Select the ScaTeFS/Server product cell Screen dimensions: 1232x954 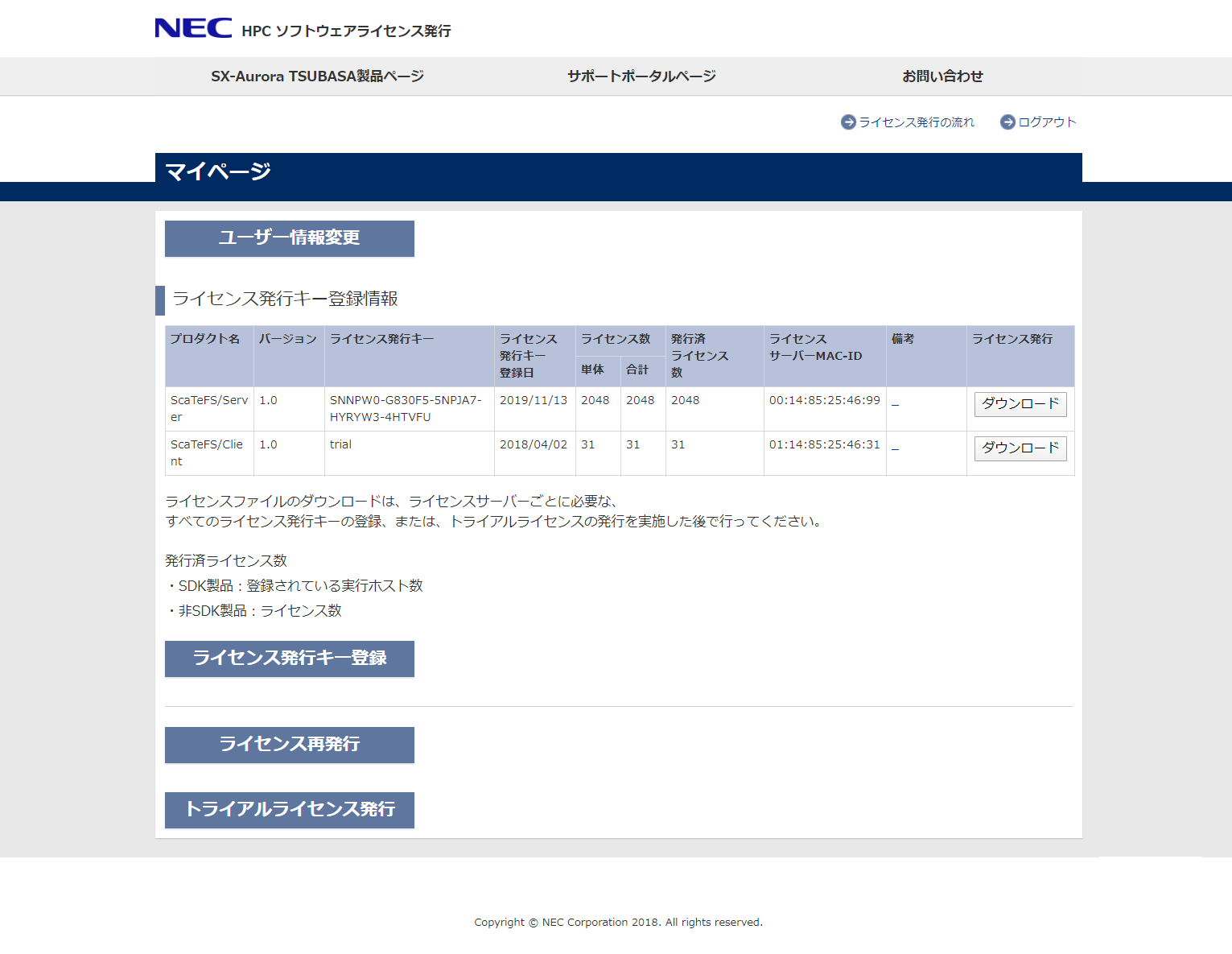(209, 409)
